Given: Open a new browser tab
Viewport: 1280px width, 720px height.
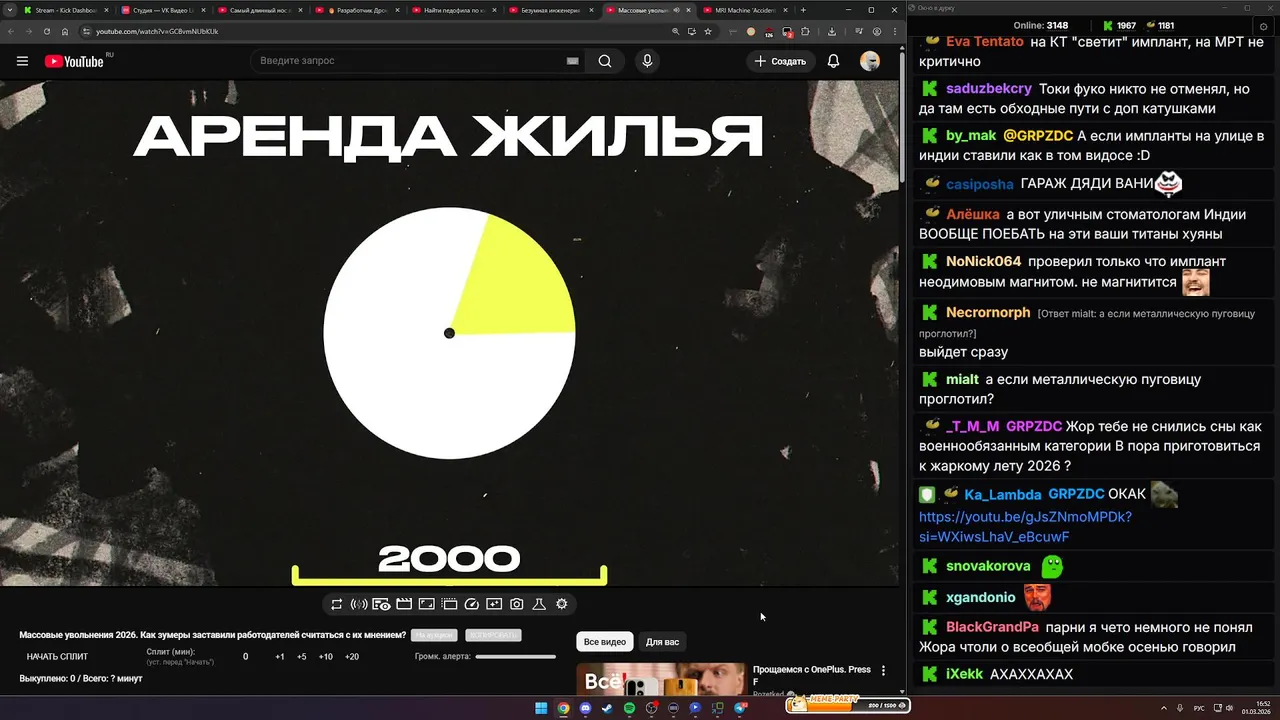Looking at the screenshot, I should (x=803, y=10).
